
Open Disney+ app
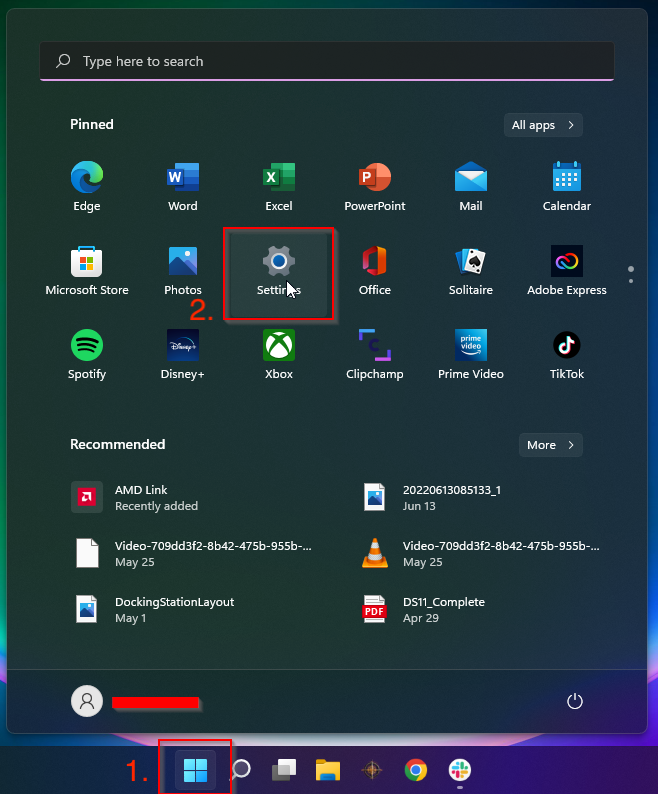coord(183,354)
